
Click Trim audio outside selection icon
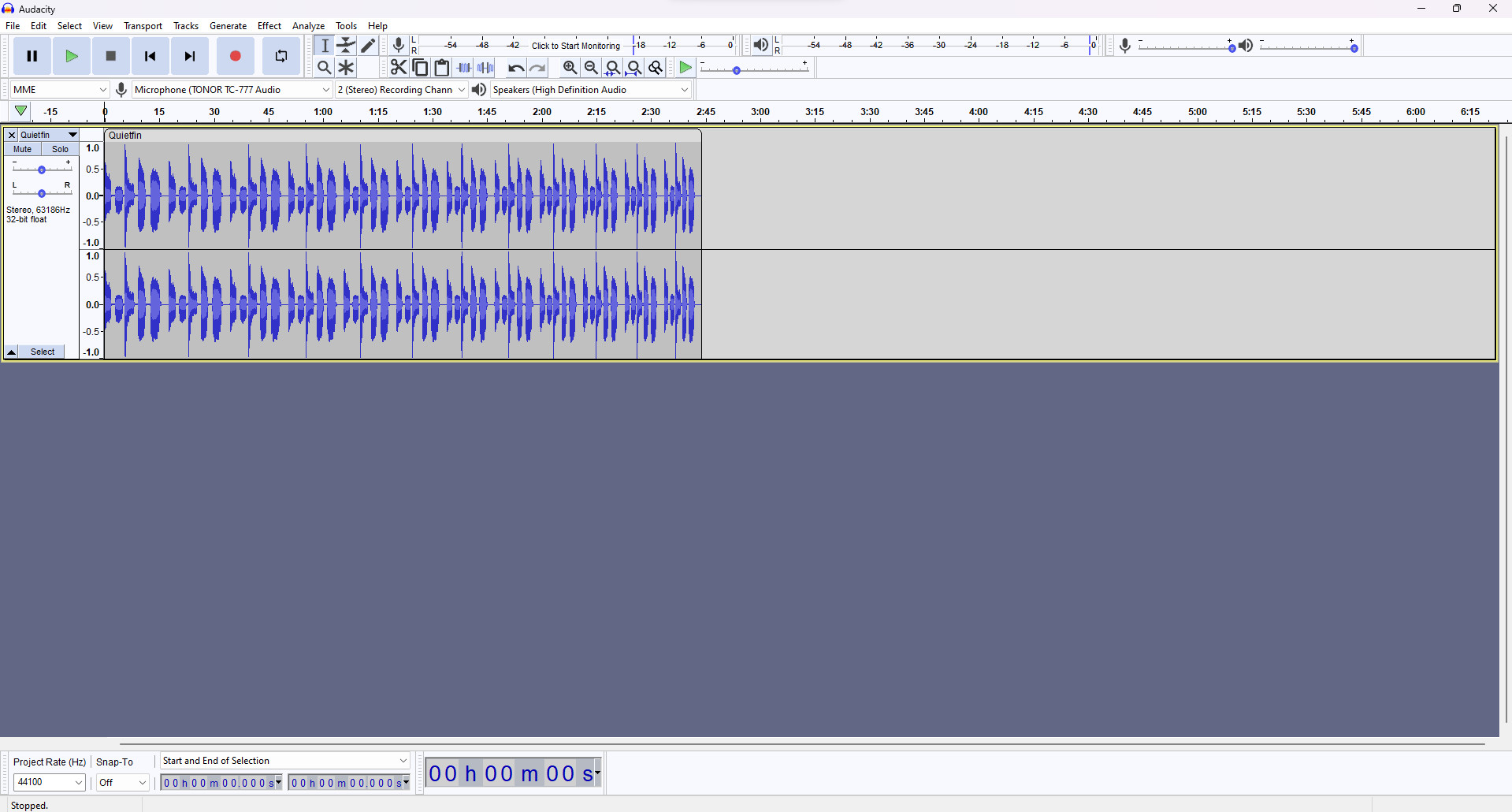464,68
